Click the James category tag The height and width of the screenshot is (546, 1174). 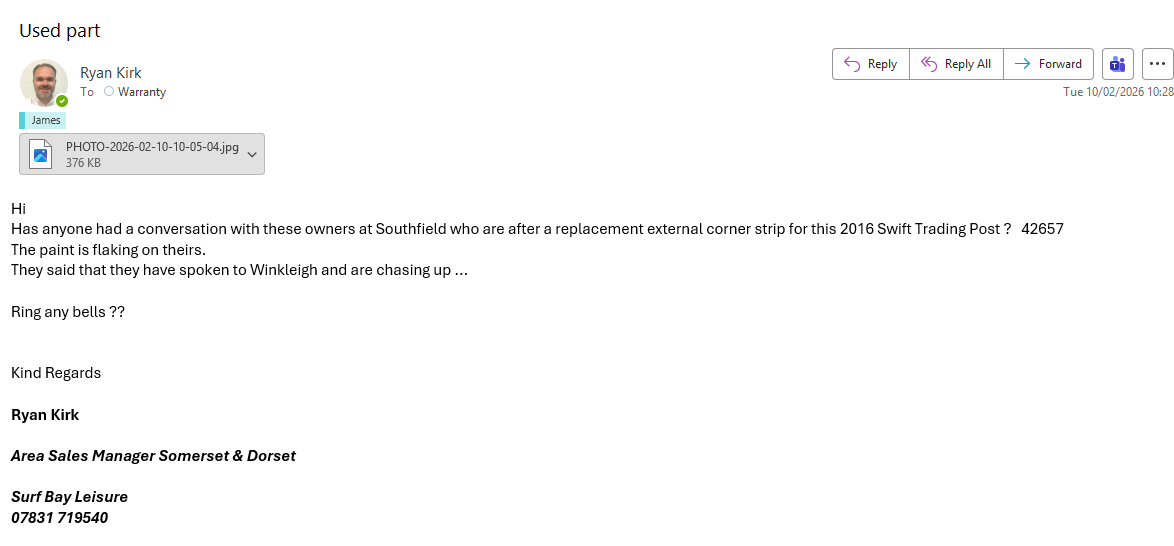coord(45,120)
